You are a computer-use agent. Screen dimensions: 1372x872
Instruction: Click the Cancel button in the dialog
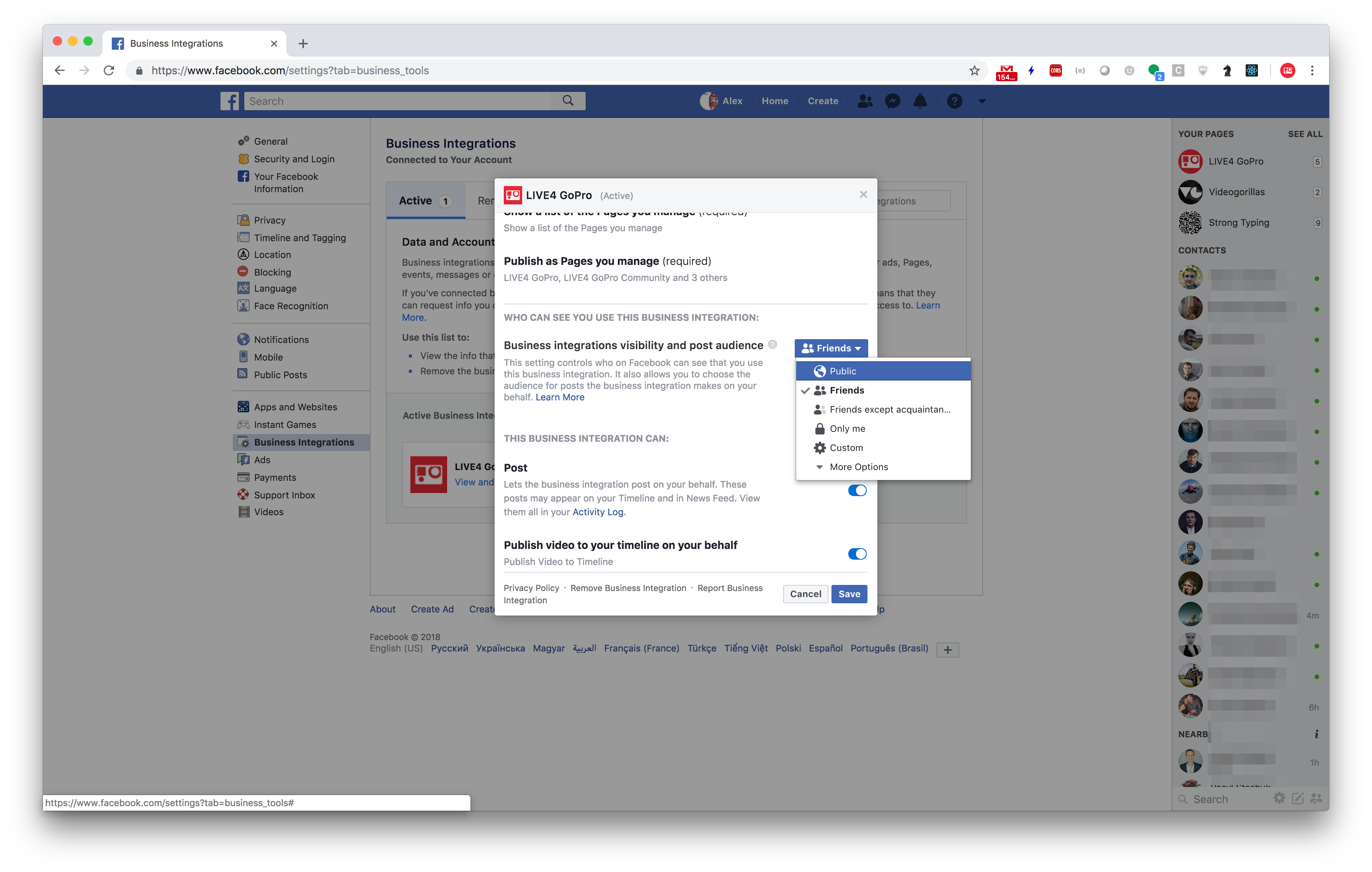pyautogui.click(x=805, y=593)
